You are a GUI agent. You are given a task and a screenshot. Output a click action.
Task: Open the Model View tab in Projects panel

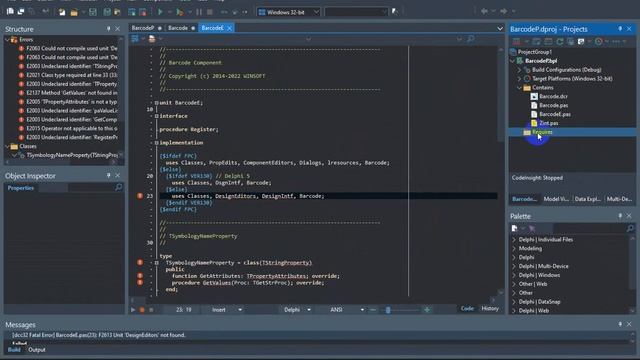click(556, 199)
